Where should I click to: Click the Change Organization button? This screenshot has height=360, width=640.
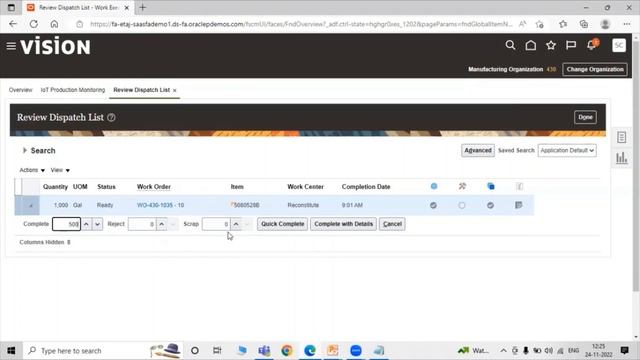tap(595, 69)
